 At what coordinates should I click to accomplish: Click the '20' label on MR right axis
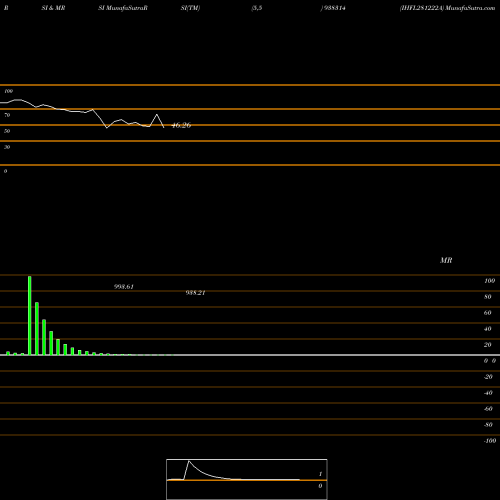[x=488, y=345]
